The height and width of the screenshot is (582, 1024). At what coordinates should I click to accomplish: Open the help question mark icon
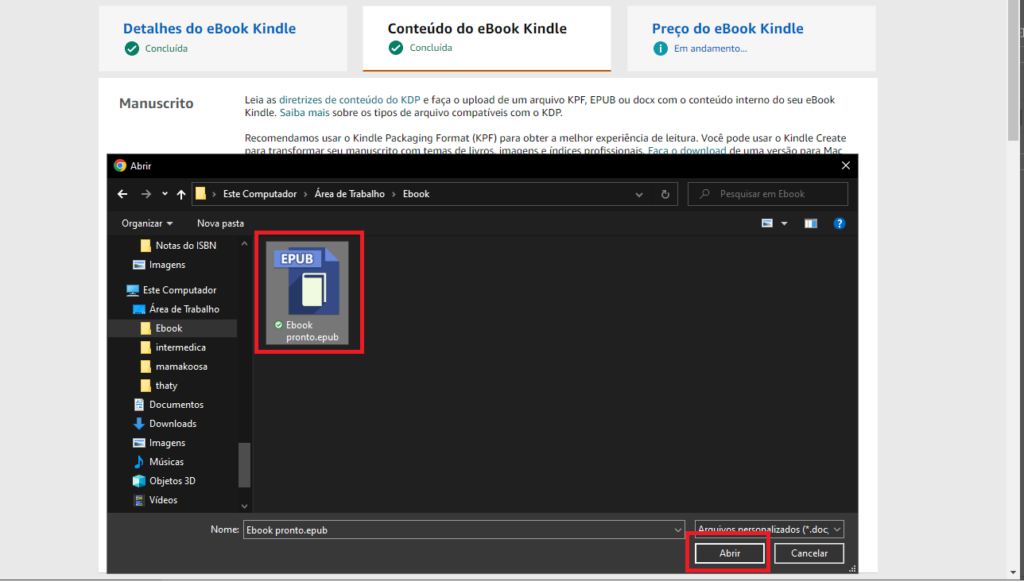coord(840,223)
